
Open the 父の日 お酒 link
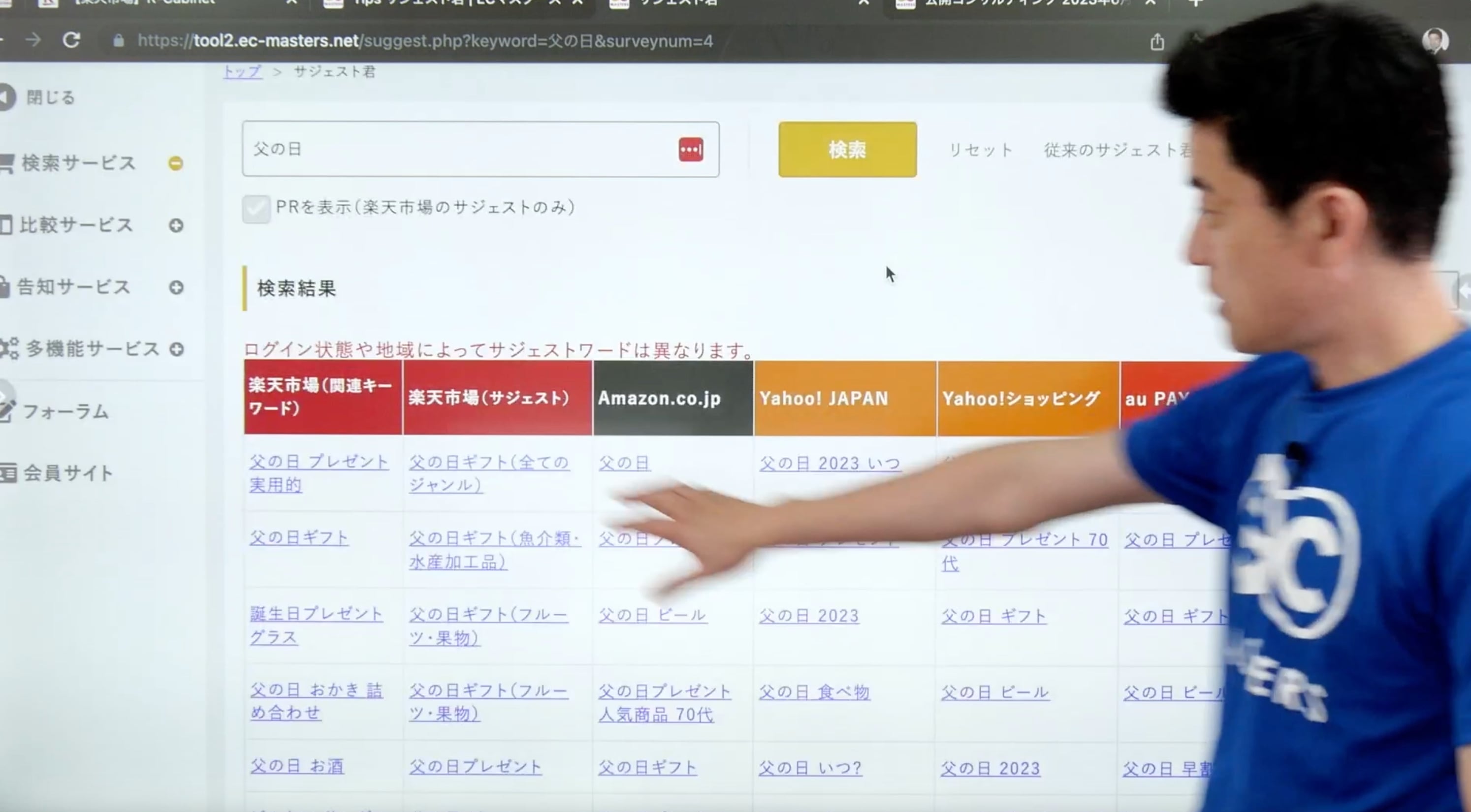click(x=297, y=766)
